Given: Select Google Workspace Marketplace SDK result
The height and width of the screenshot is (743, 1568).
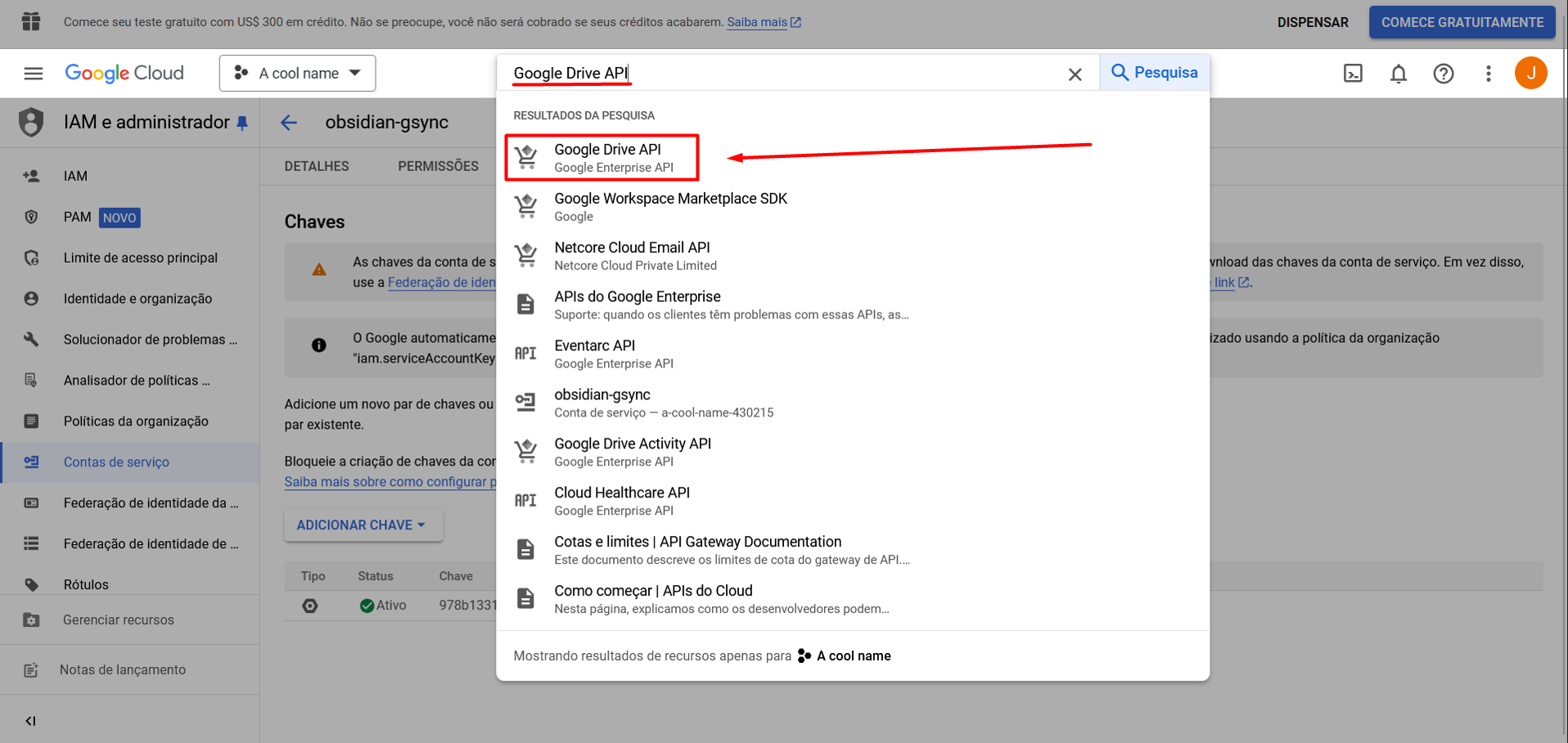Looking at the screenshot, I should [853, 207].
